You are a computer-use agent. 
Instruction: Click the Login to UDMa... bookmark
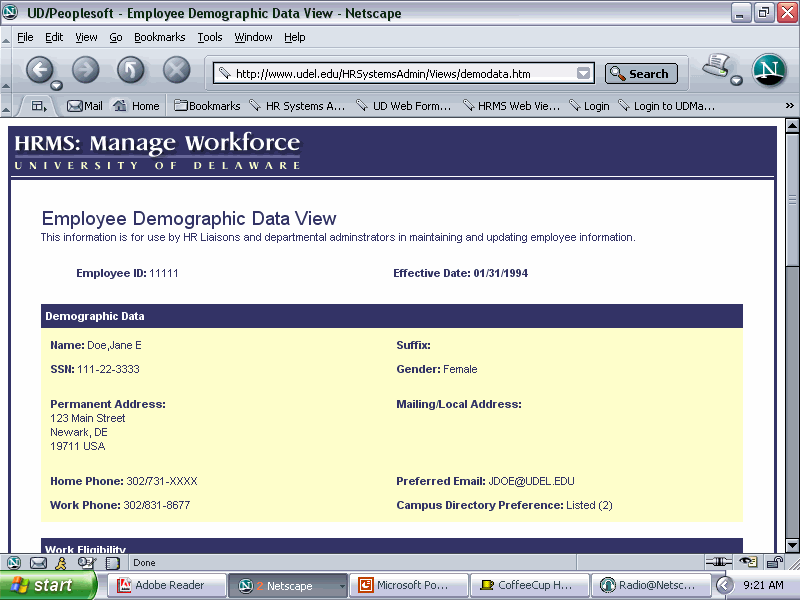tap(666, 106)
